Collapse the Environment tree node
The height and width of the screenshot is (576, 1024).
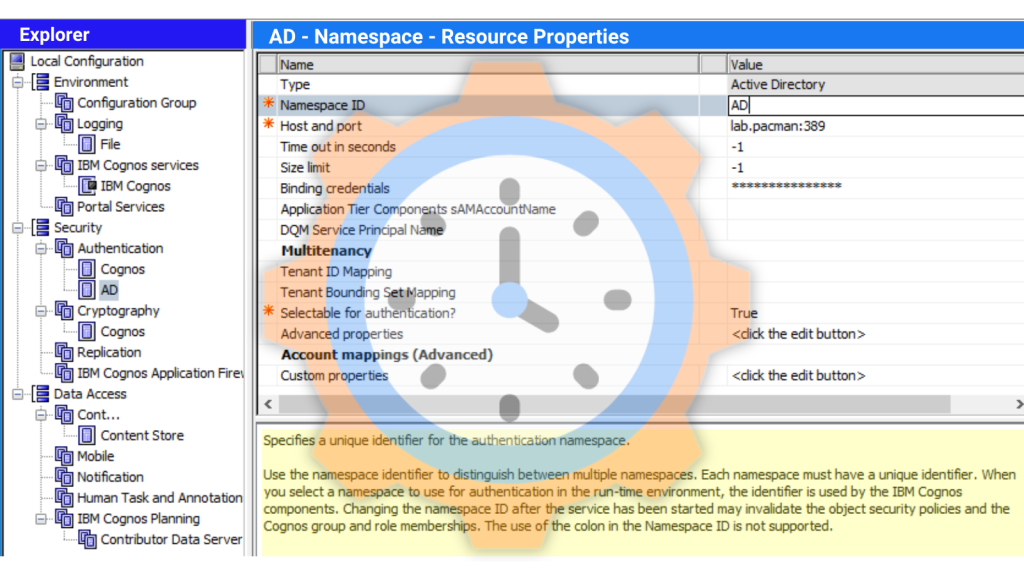pyautogui.click(x=18, y=82)
